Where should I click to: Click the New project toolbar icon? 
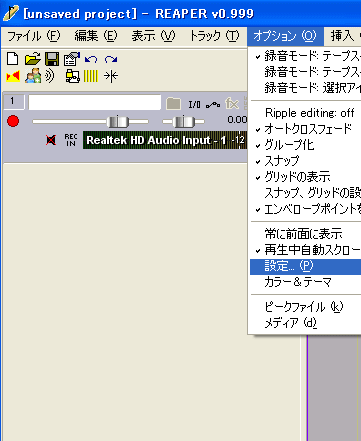[x=13, y=59]
